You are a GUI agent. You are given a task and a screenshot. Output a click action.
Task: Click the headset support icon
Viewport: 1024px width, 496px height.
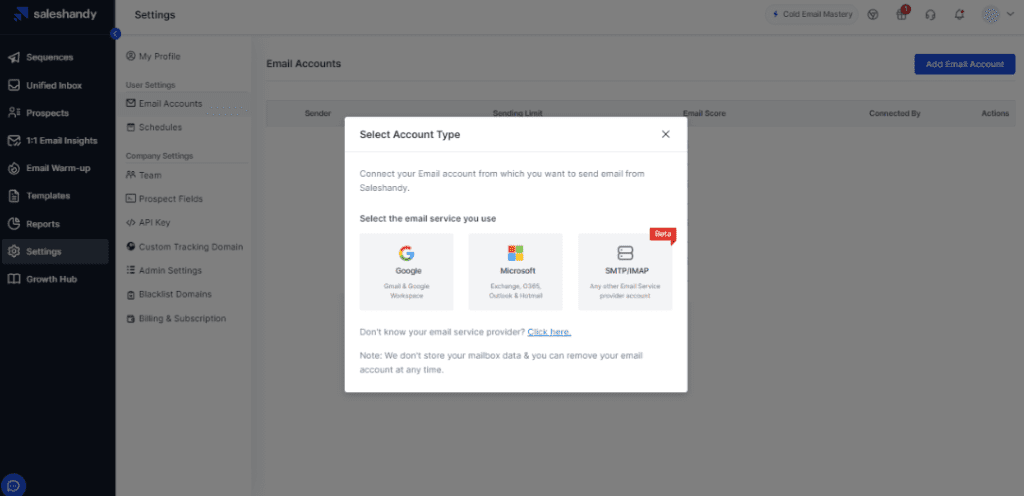click(931, 15)
